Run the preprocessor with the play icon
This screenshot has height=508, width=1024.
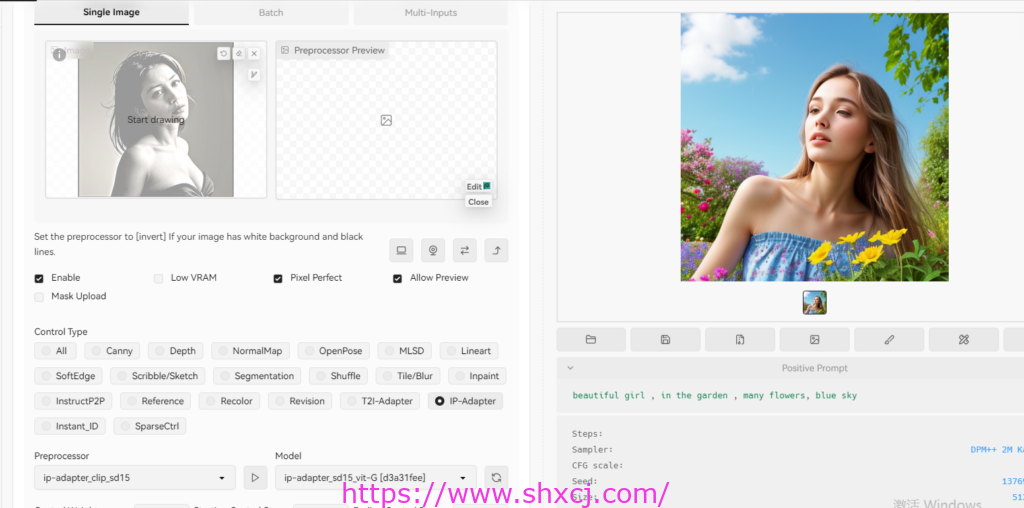(255, 477)
